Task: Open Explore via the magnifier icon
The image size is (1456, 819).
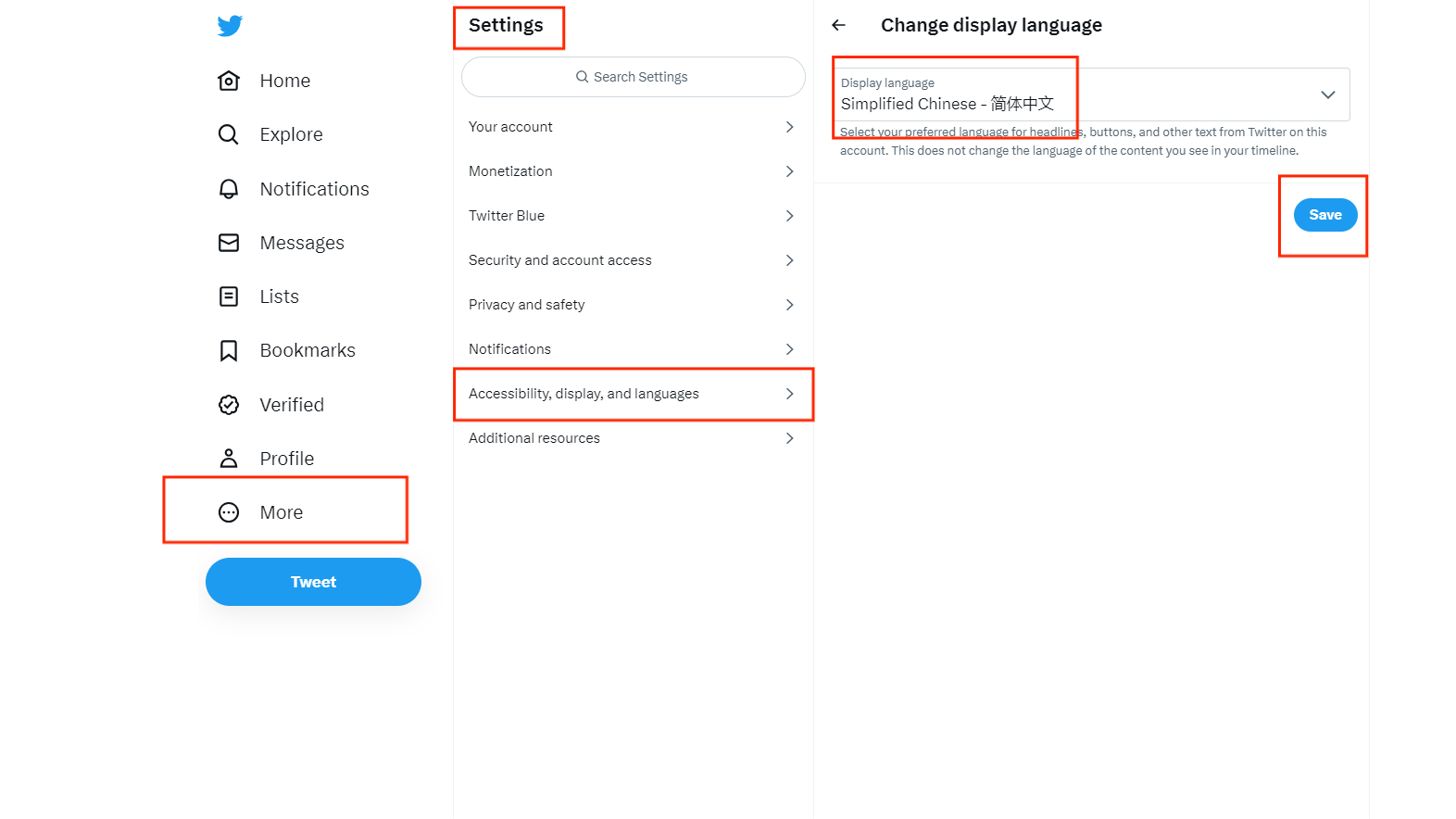Action: pos(229,134)
